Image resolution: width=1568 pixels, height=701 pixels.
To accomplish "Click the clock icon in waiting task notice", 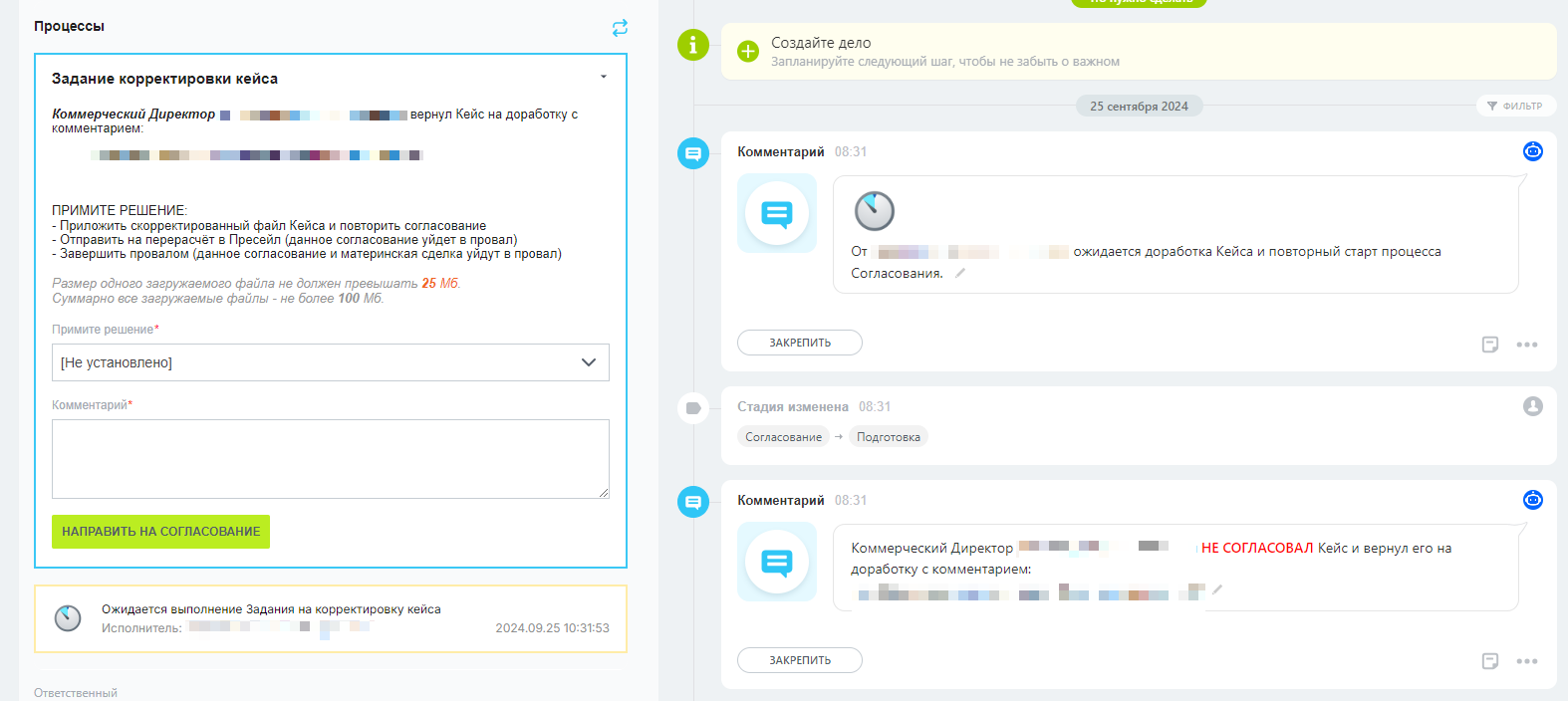I will 68,618.
